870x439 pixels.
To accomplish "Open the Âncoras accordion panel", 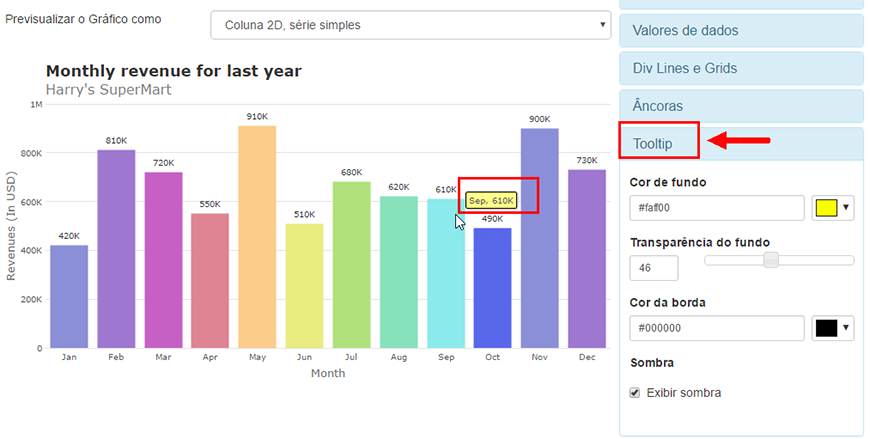I will coord(741,106).
